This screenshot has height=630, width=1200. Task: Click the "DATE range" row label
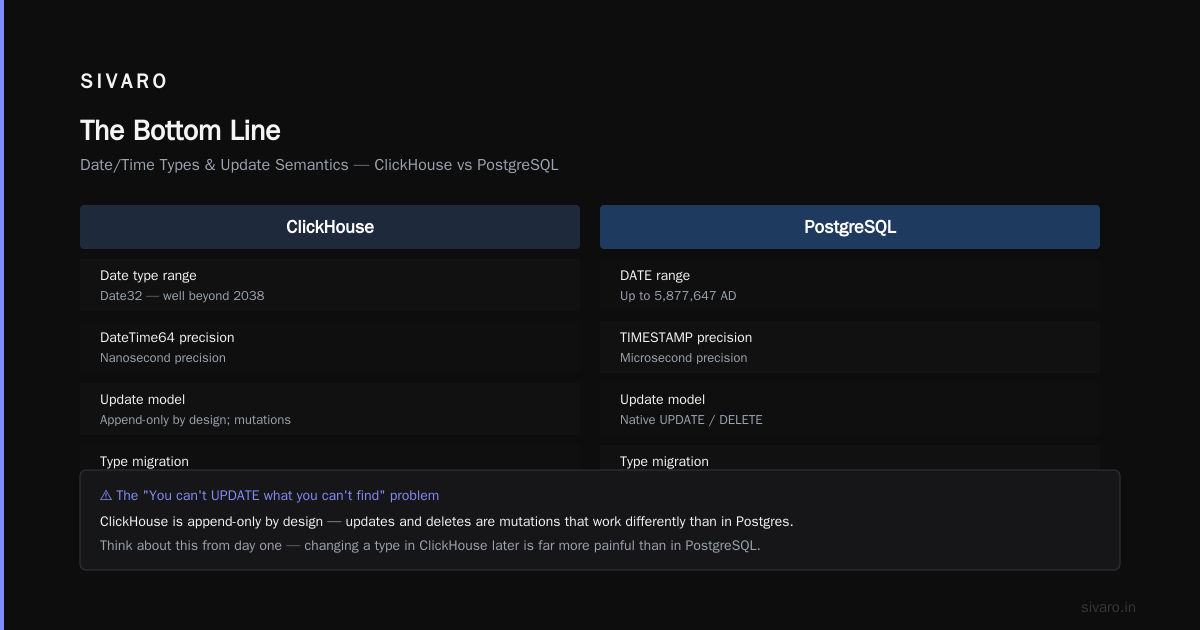point(655,275)
